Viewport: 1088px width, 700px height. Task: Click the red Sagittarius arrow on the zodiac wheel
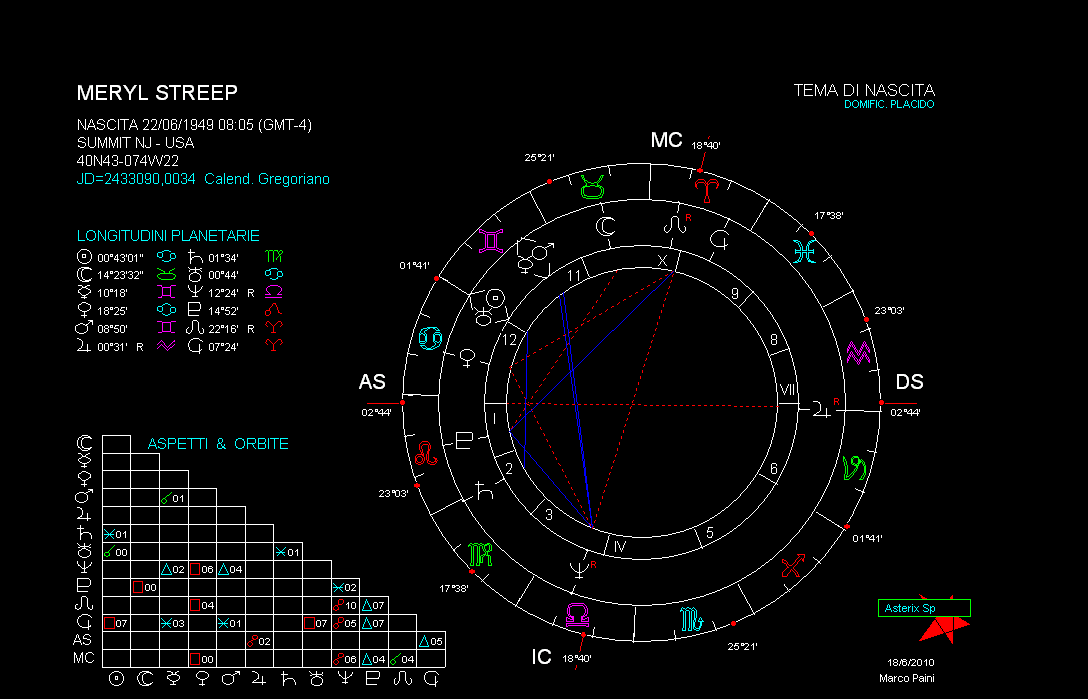tap(792, 565)
